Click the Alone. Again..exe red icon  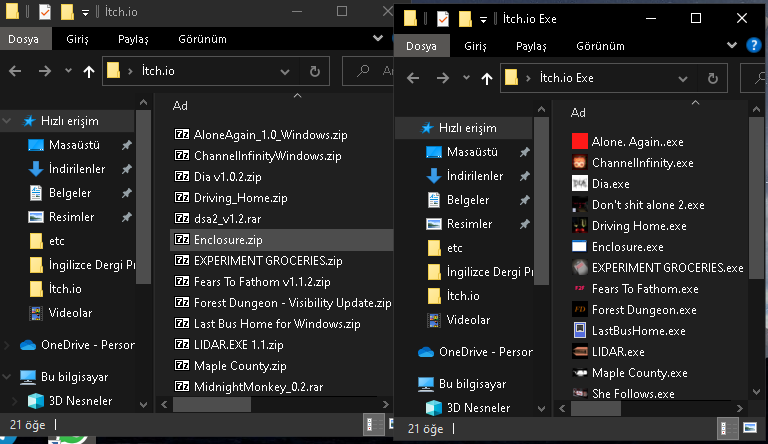pyautogui.click(x=579, y=141)
